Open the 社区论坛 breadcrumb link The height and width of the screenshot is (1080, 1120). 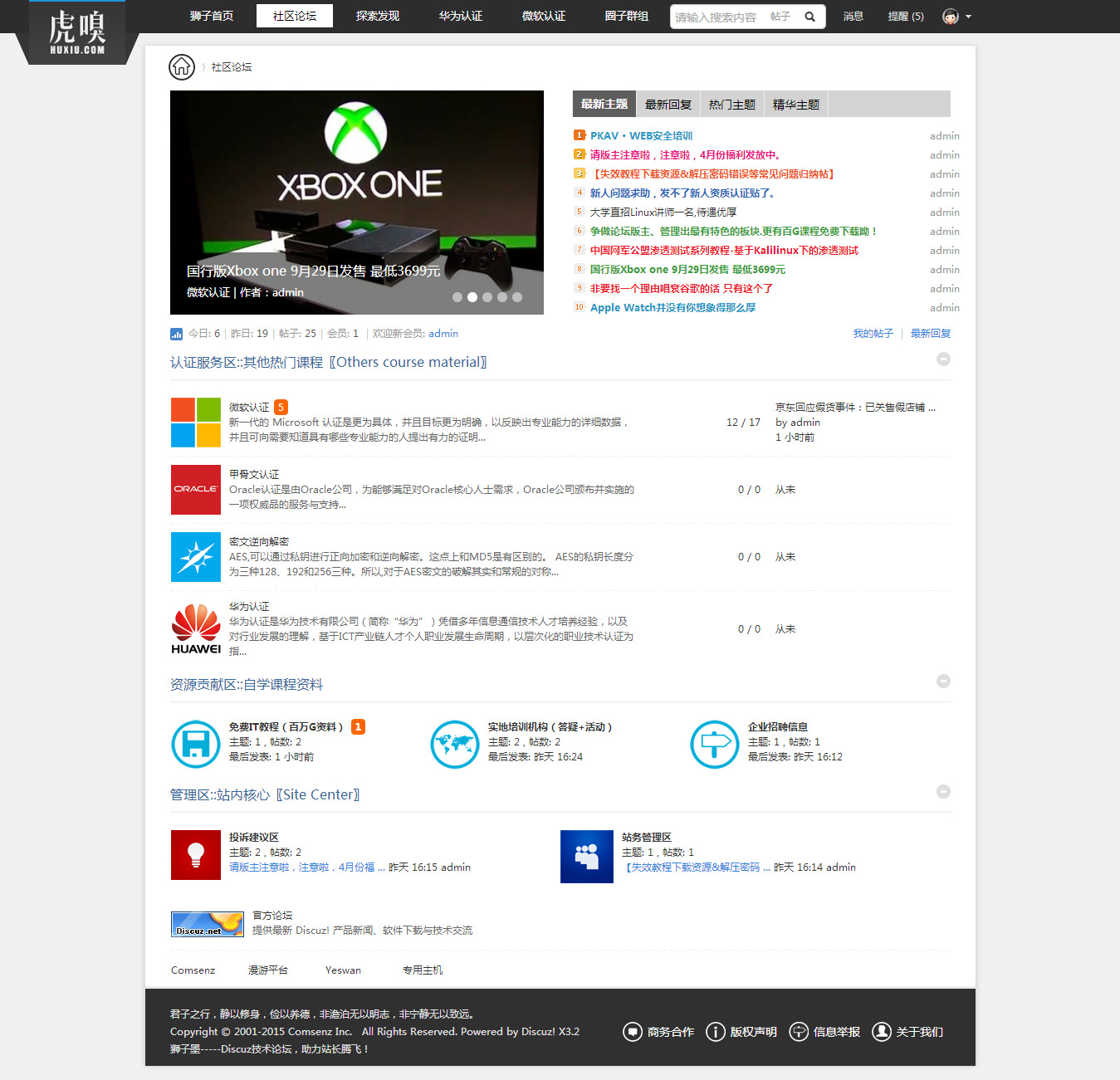coord(232,67)
